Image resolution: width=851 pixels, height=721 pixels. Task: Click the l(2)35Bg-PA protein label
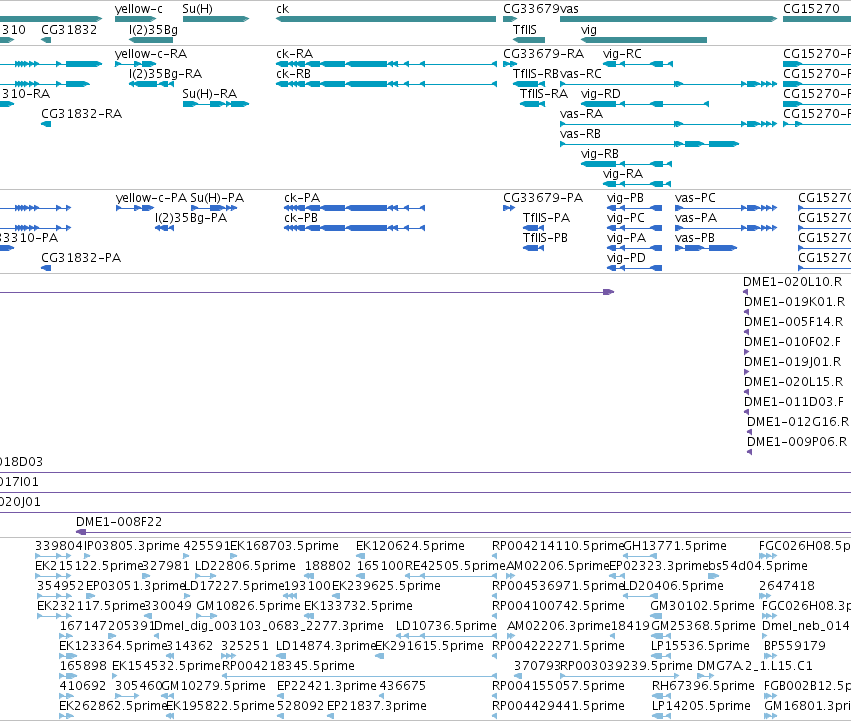(x=191, y=218)
